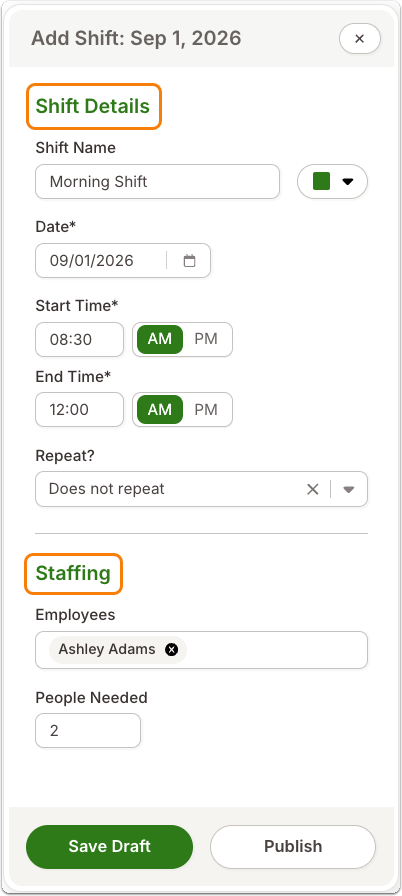This screenshot has height=896, width=402.
Task: Focus the Shift Name input field
Action: tap(158, 182)
